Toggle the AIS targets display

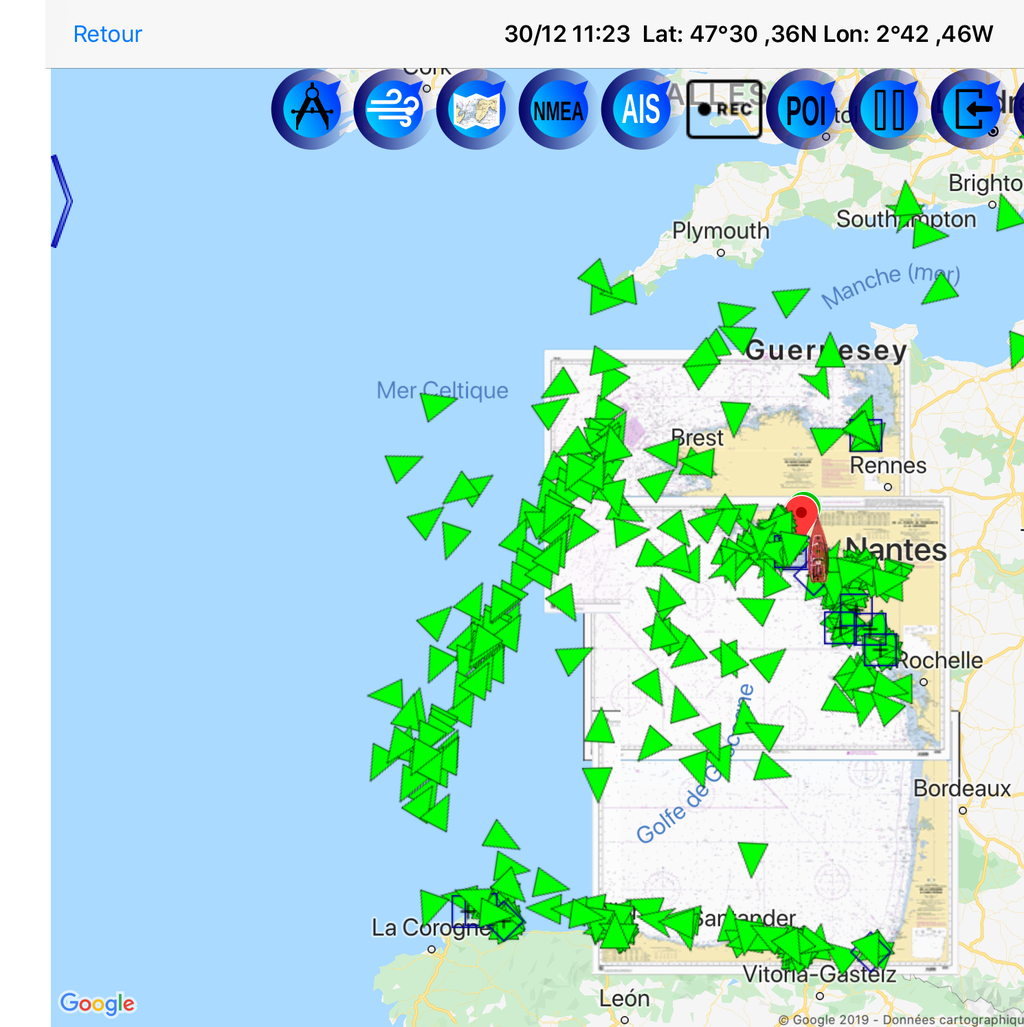click(x=641, y=109)
